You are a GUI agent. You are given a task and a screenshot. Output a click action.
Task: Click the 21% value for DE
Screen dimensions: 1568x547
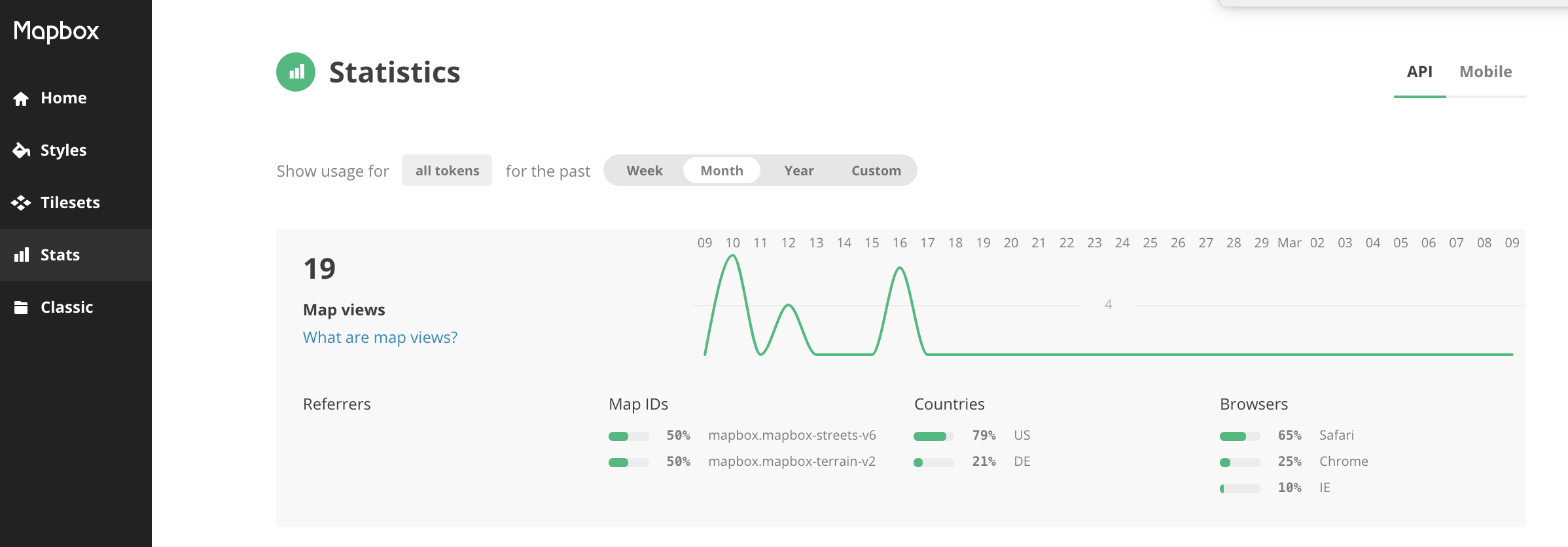click(984, 461)
